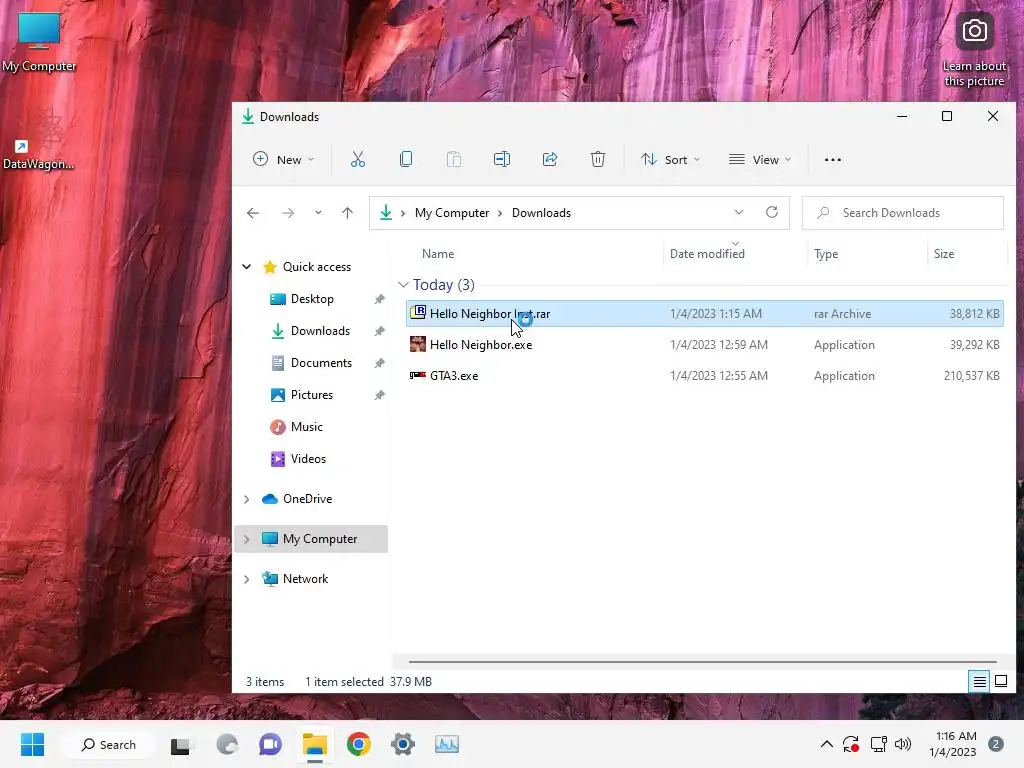The height and width of the screenshot is (768, 1024).
Task: Open the notification count badge
Action: (x=996, y=744)
